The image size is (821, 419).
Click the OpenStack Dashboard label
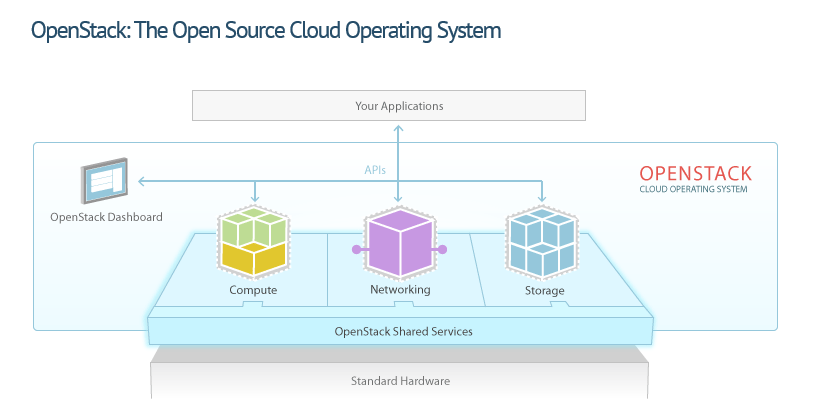coord(106,217)
